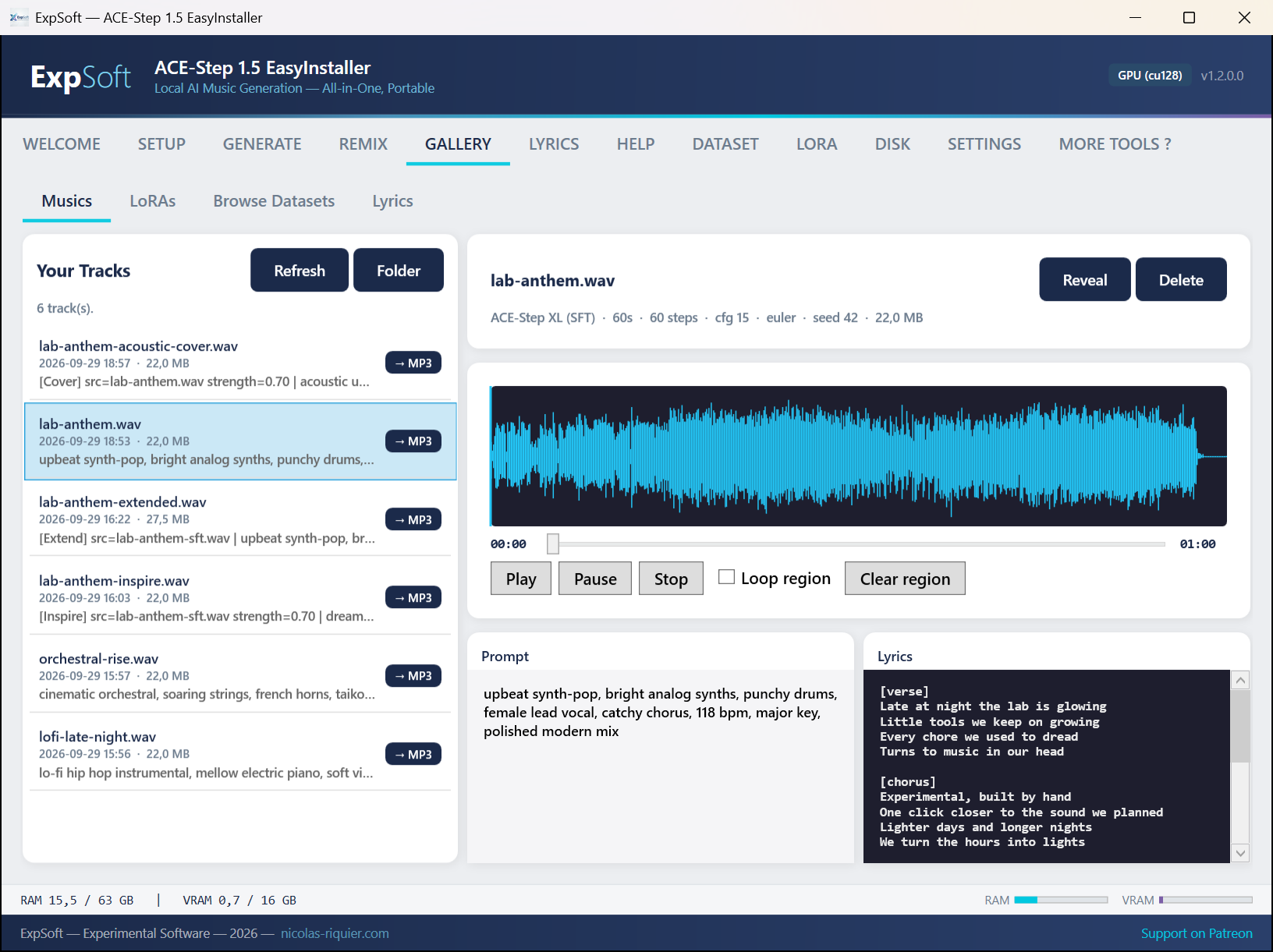This screenshot has height=952, width=1273.
Task: Open the HELP tab
Action: 636,143
